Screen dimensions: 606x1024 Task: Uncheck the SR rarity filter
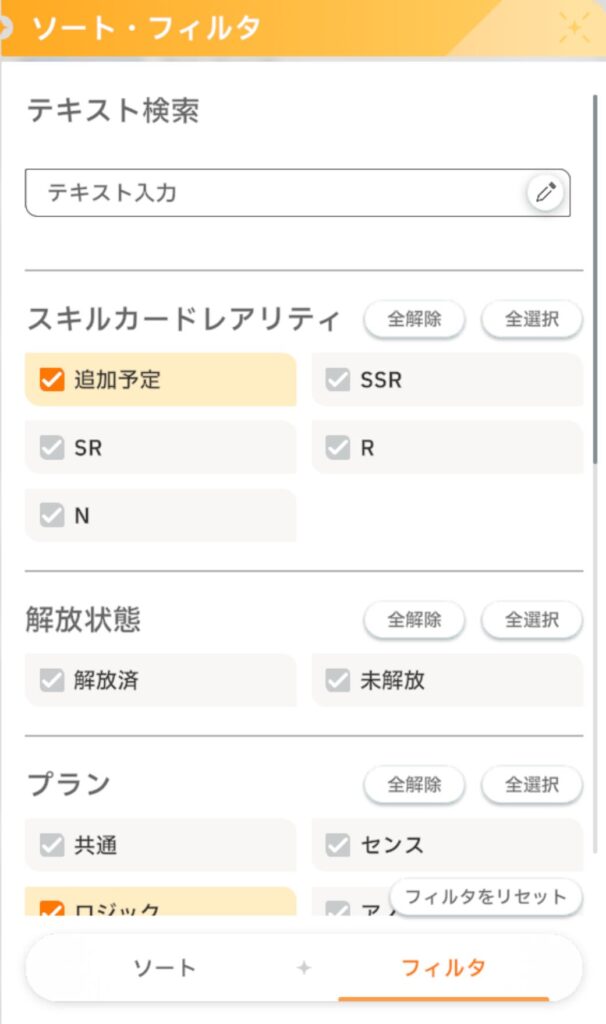(x=52, y=448)
